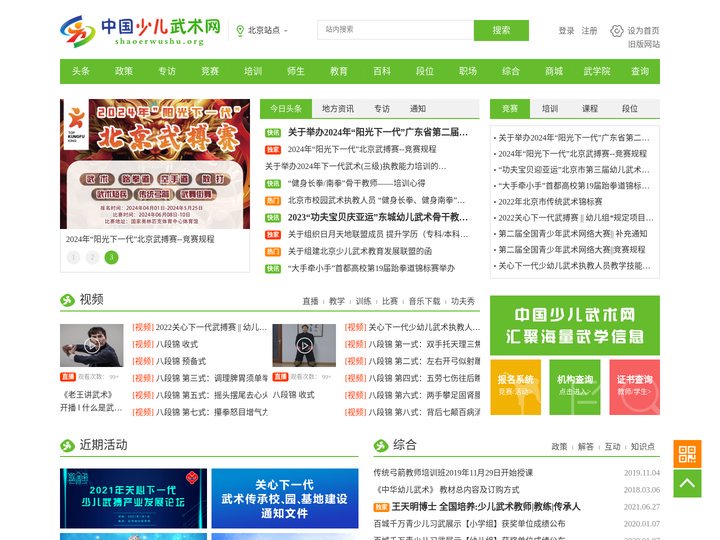Click the orange 热门 tag before 北京市校园武术执教人员

pos(273,201)
